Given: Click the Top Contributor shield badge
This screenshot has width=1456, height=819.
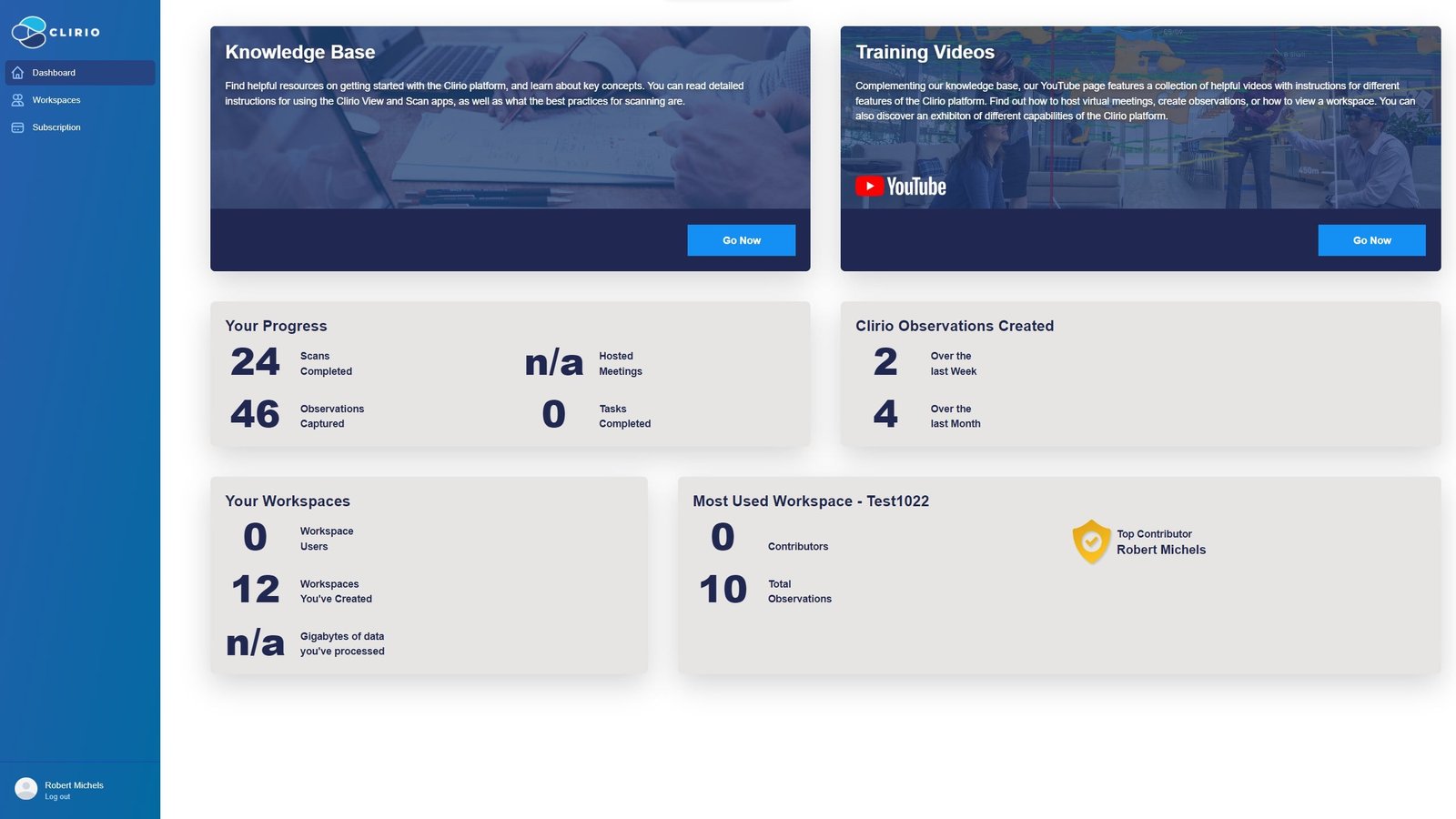Looking at the screenshot, I should (1091, 541).
